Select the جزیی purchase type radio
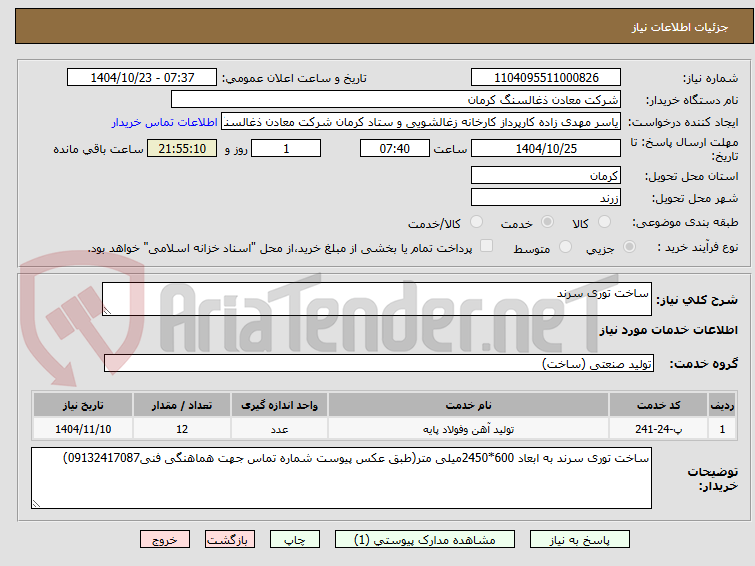This screenshot has width=755, height=566. pos(629,247)
